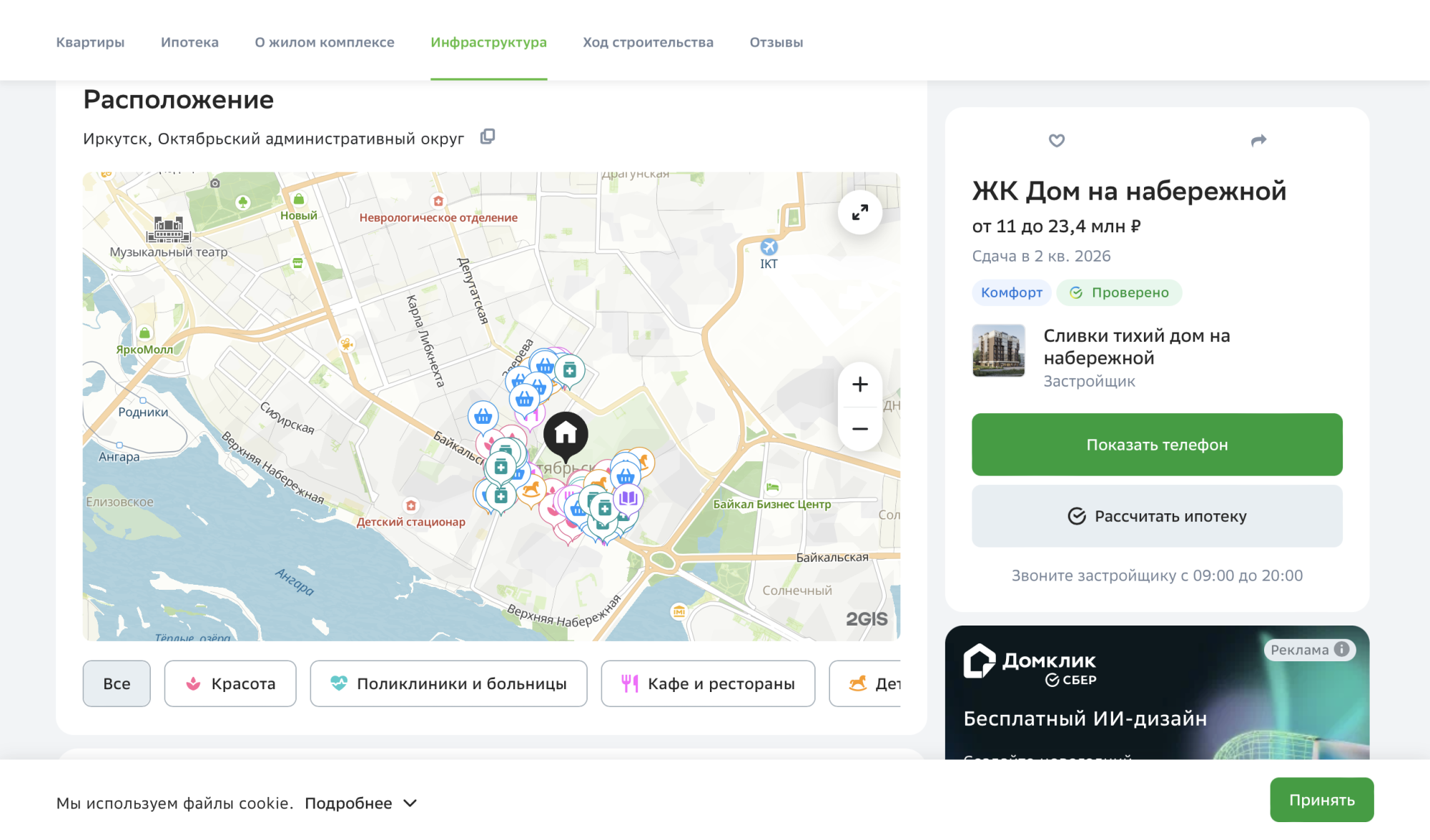Open the developer's building thumbnail
This screenshot has height=840, width=1430.
[998, 350]
